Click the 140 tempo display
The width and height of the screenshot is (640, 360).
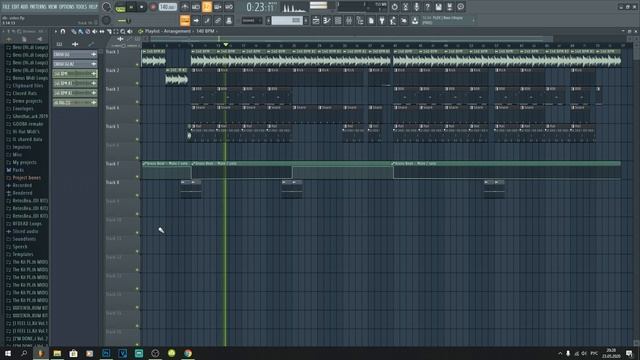click(x=167, y=7)
